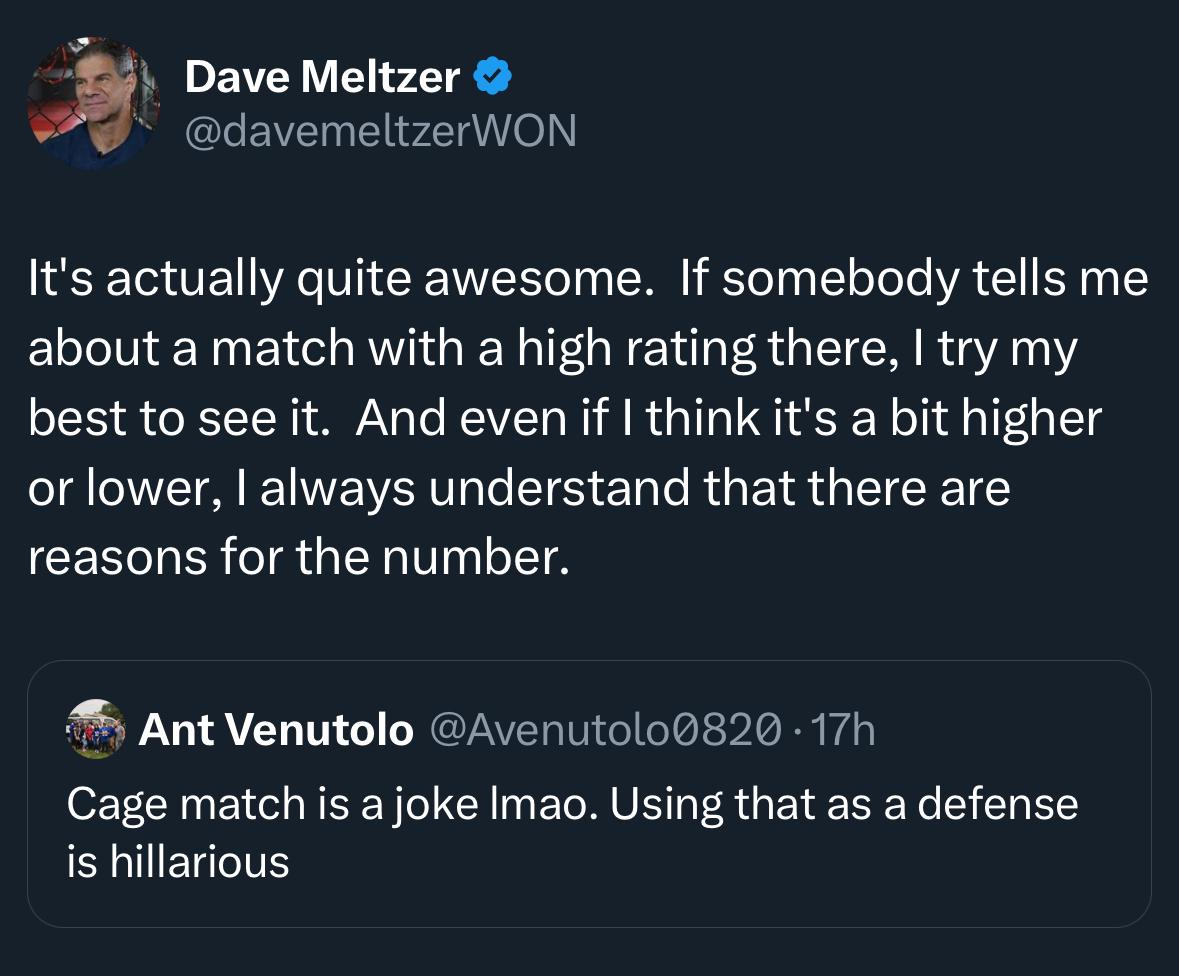Click the Dave Meltzer display name
This screenshot has width=1179, height=976.
(322, 77)
